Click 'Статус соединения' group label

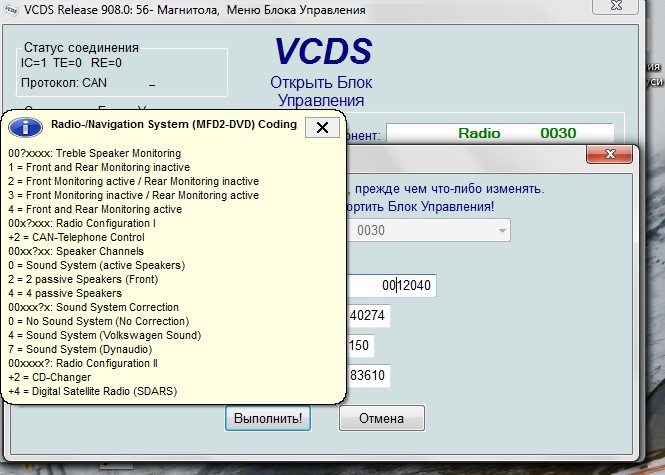point(81,47)
